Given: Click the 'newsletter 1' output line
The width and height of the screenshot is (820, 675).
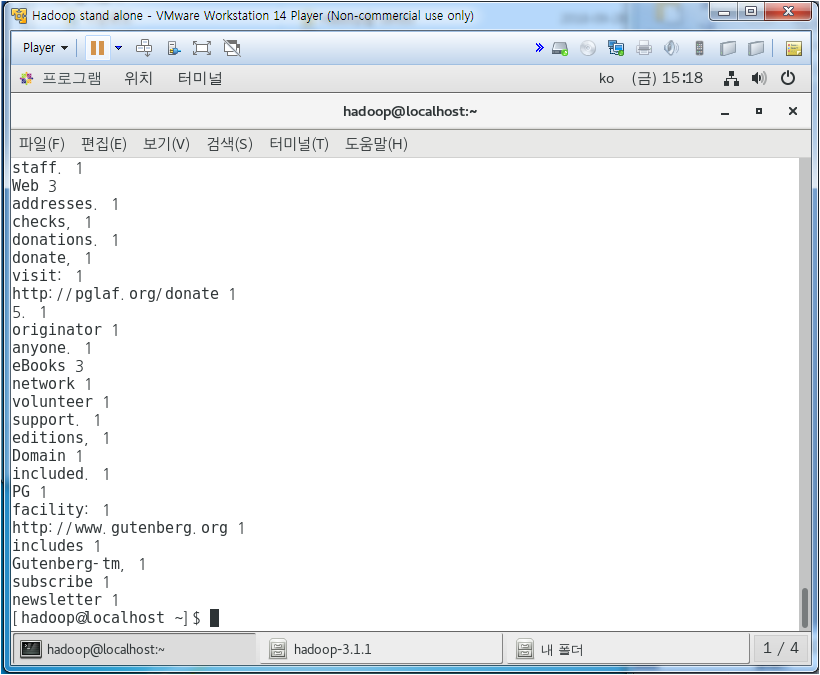Looking at the screenshot, I should pyautogui.click(x=65, y=600).
